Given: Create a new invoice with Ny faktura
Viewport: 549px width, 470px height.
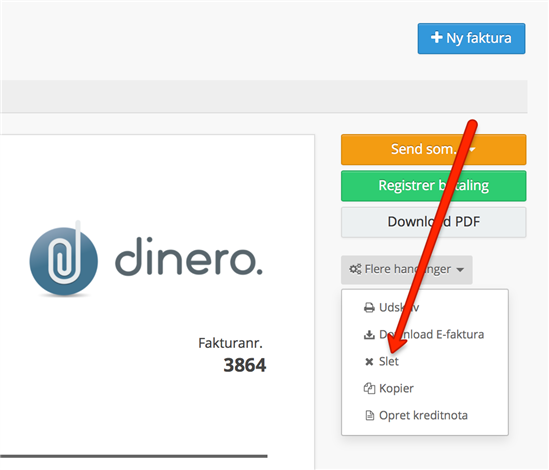Looking at the screenshot, I should coord(471,39).
